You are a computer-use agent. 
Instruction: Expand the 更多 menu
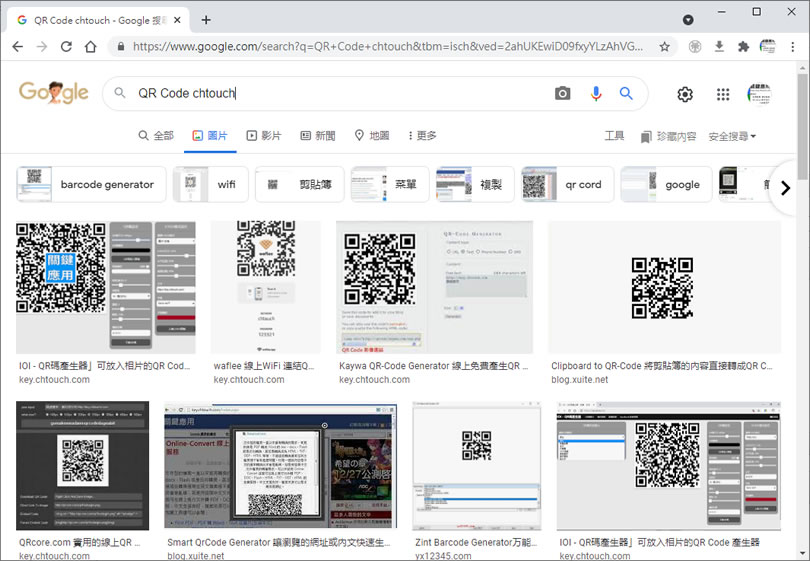422,136
